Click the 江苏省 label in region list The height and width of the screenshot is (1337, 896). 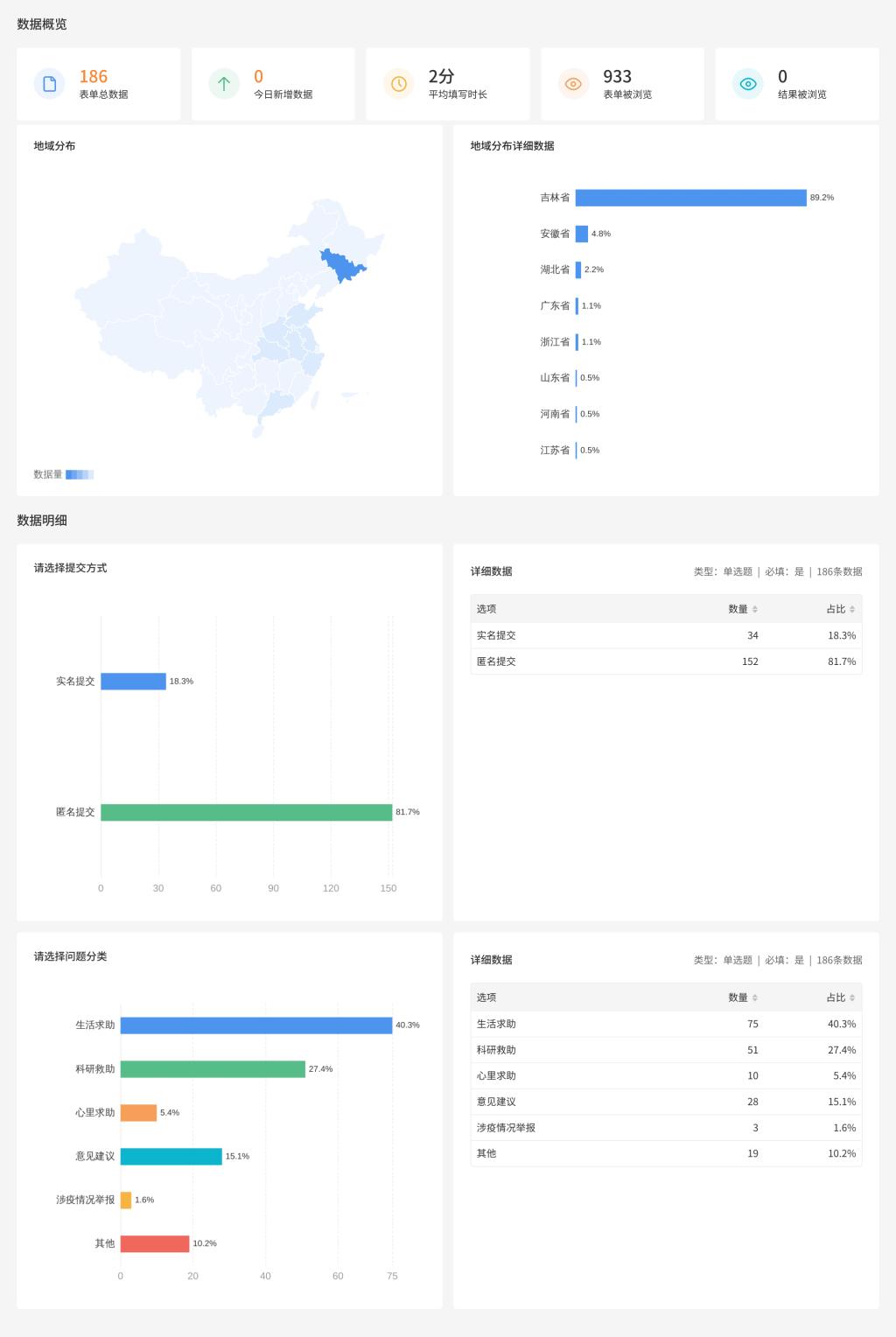click(x=555, y=450)
